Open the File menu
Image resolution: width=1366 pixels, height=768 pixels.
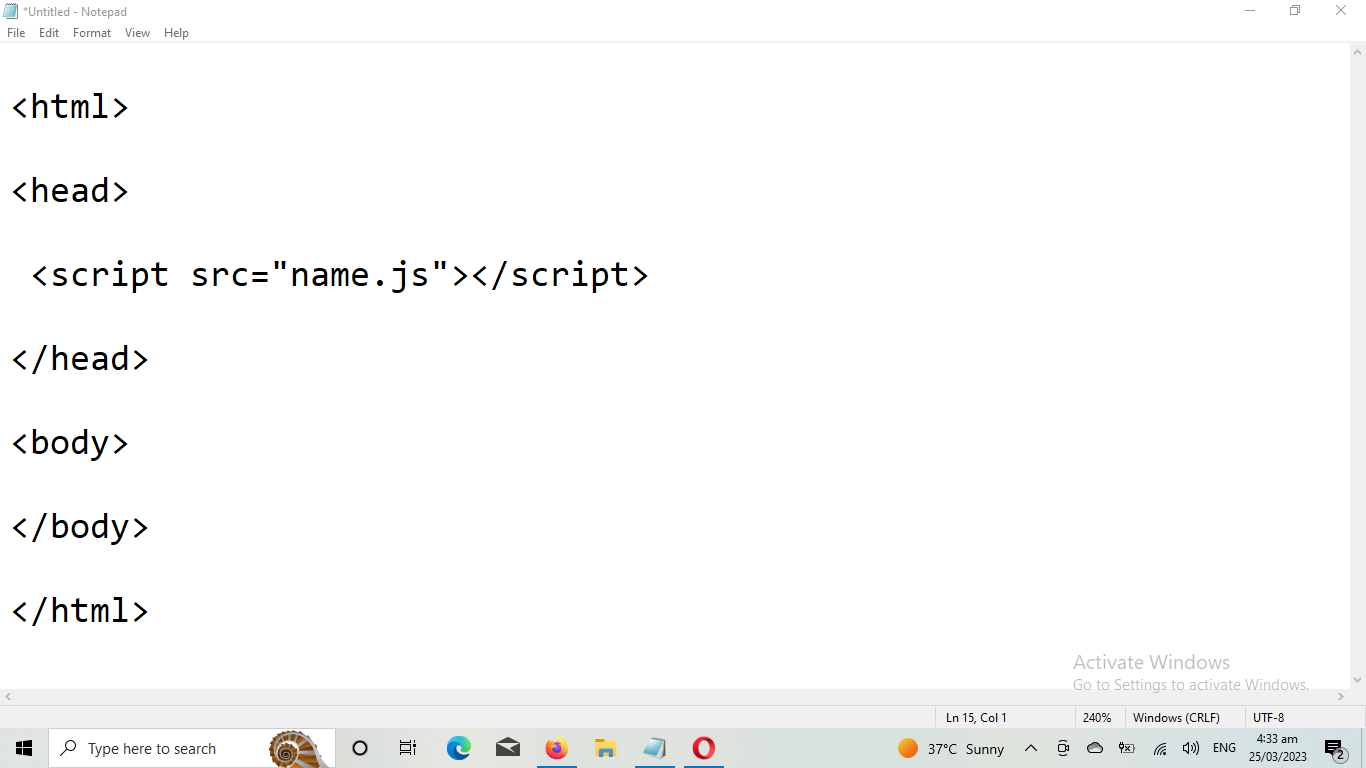(16, 33)
